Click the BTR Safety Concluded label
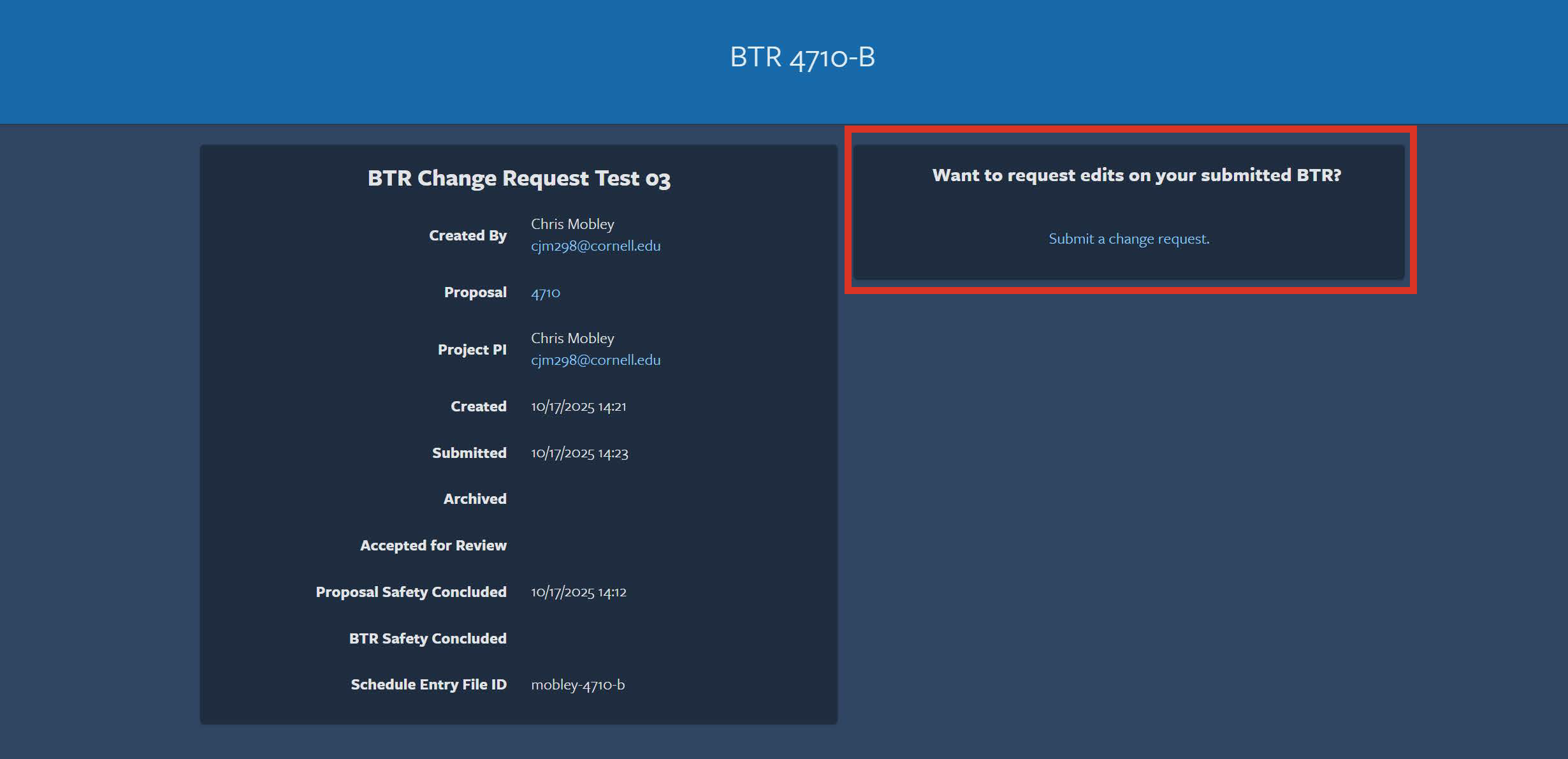1568x759 pixels. [427, 638]
